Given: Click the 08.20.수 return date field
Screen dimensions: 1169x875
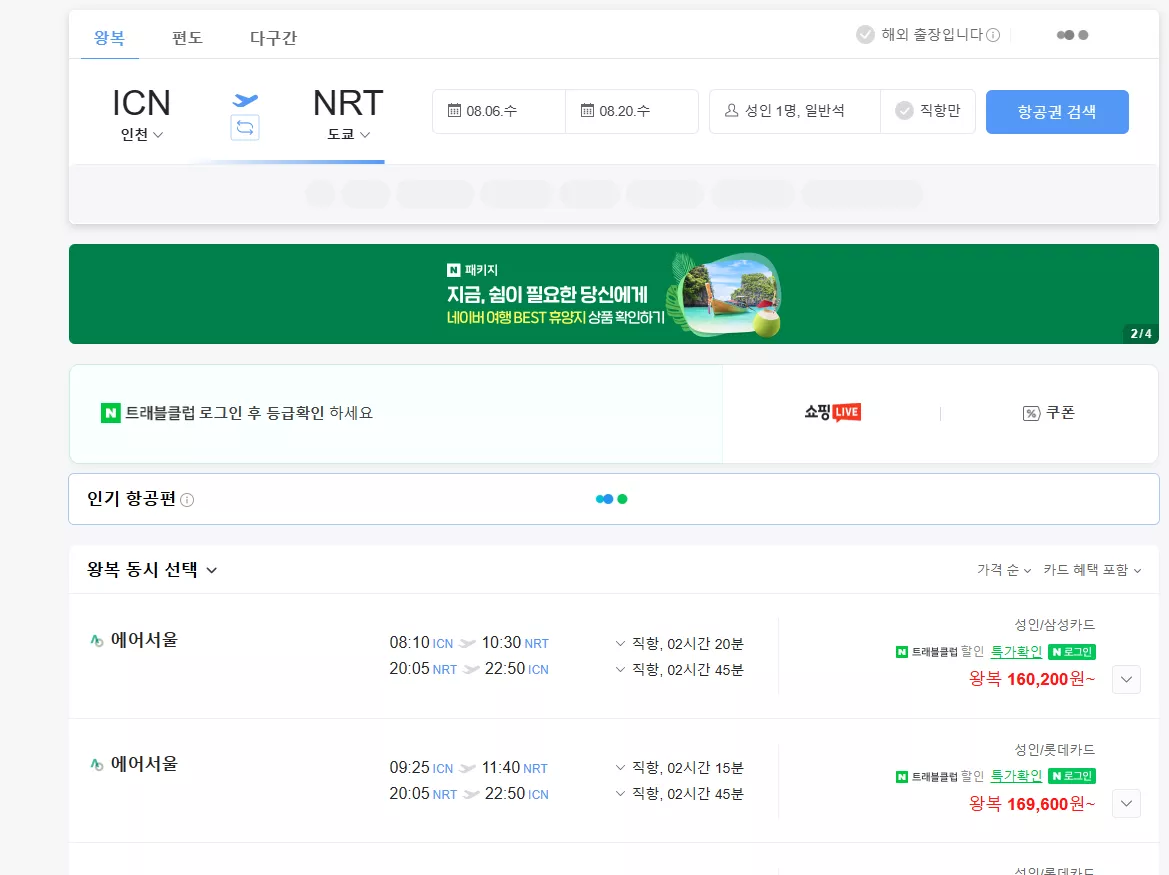Looking at the screenshot, I should click(631, 111).
